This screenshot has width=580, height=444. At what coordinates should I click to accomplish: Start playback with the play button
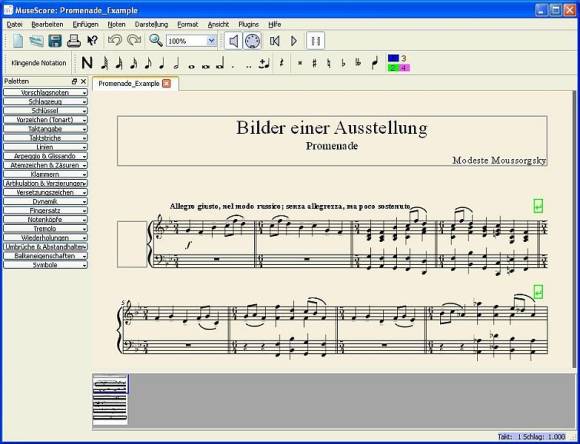pyautogui.click(x=294, y=41)
